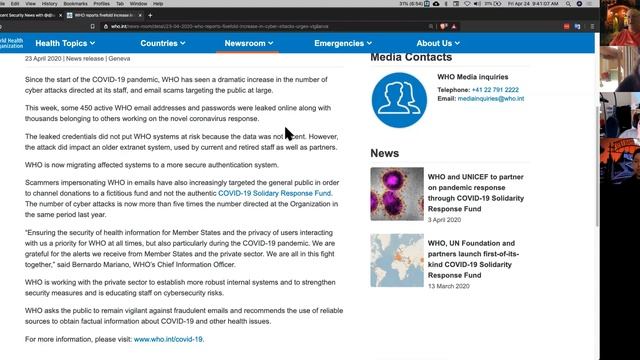Expand the About Us dropdown
The width and height of the screenshot is (640, 360).
[x=438, y=43]
